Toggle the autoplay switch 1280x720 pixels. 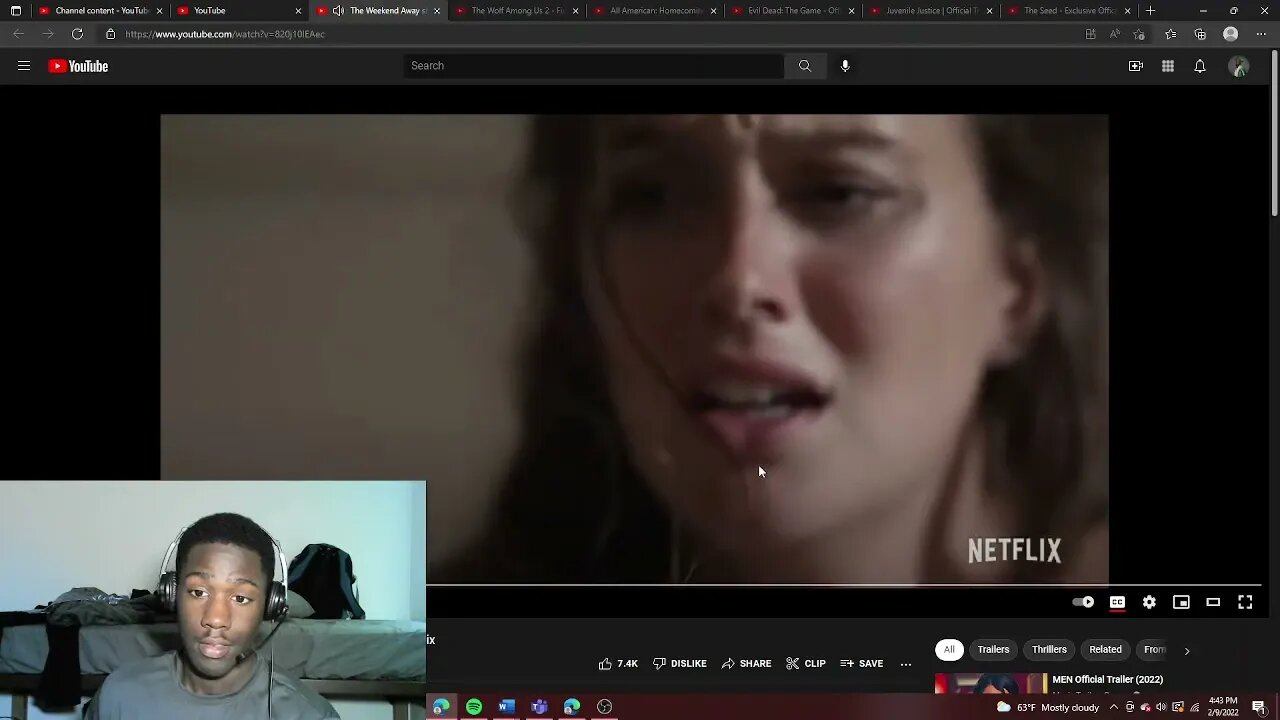(1083, 602)
